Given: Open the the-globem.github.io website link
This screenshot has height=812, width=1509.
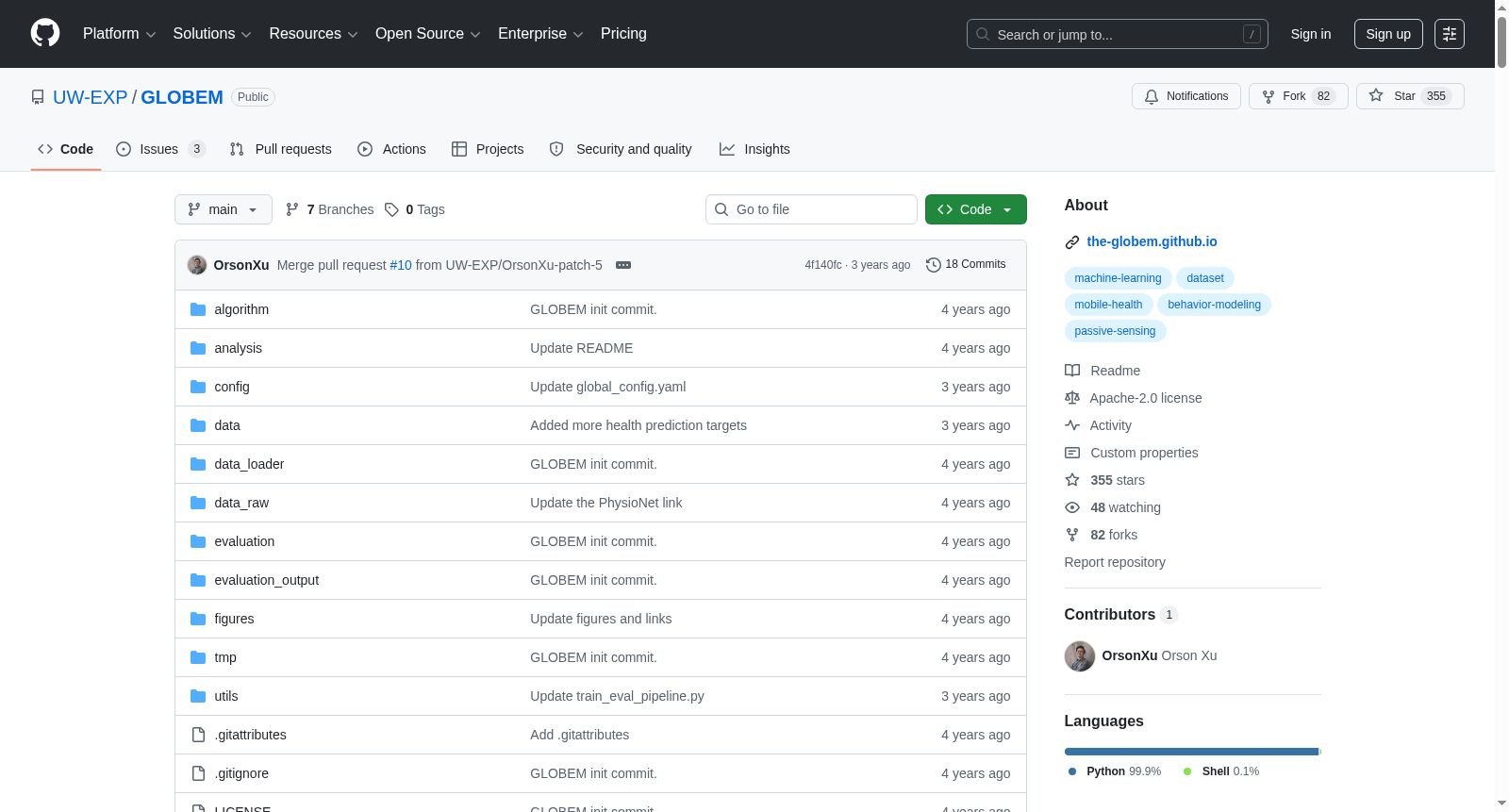Looking at the screenshot, I should point(1152,241).
